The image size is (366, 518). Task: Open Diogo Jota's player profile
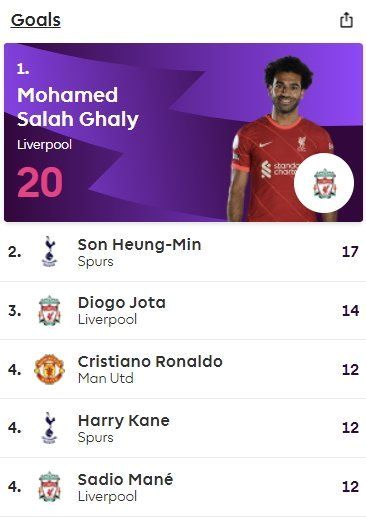[x=122, y=303]
